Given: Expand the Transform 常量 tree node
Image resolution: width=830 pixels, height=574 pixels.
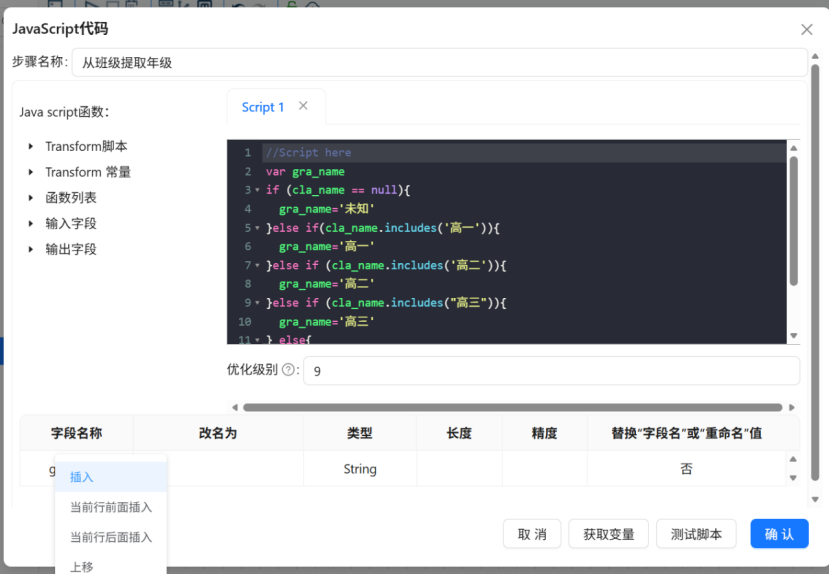Looking at the screenshot, I should (31, 172).
